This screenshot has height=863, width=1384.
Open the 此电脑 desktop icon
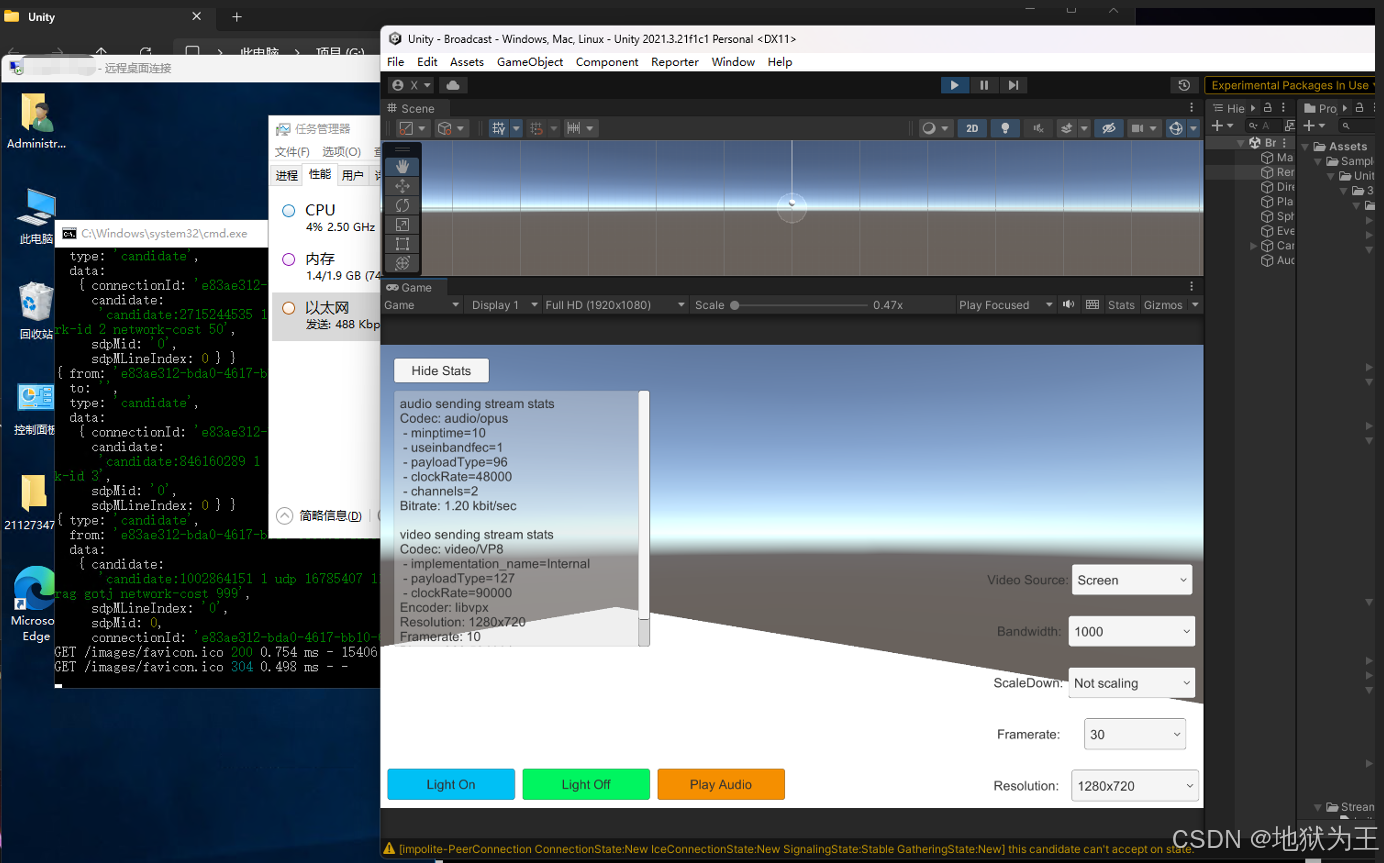tap(36, 217)
